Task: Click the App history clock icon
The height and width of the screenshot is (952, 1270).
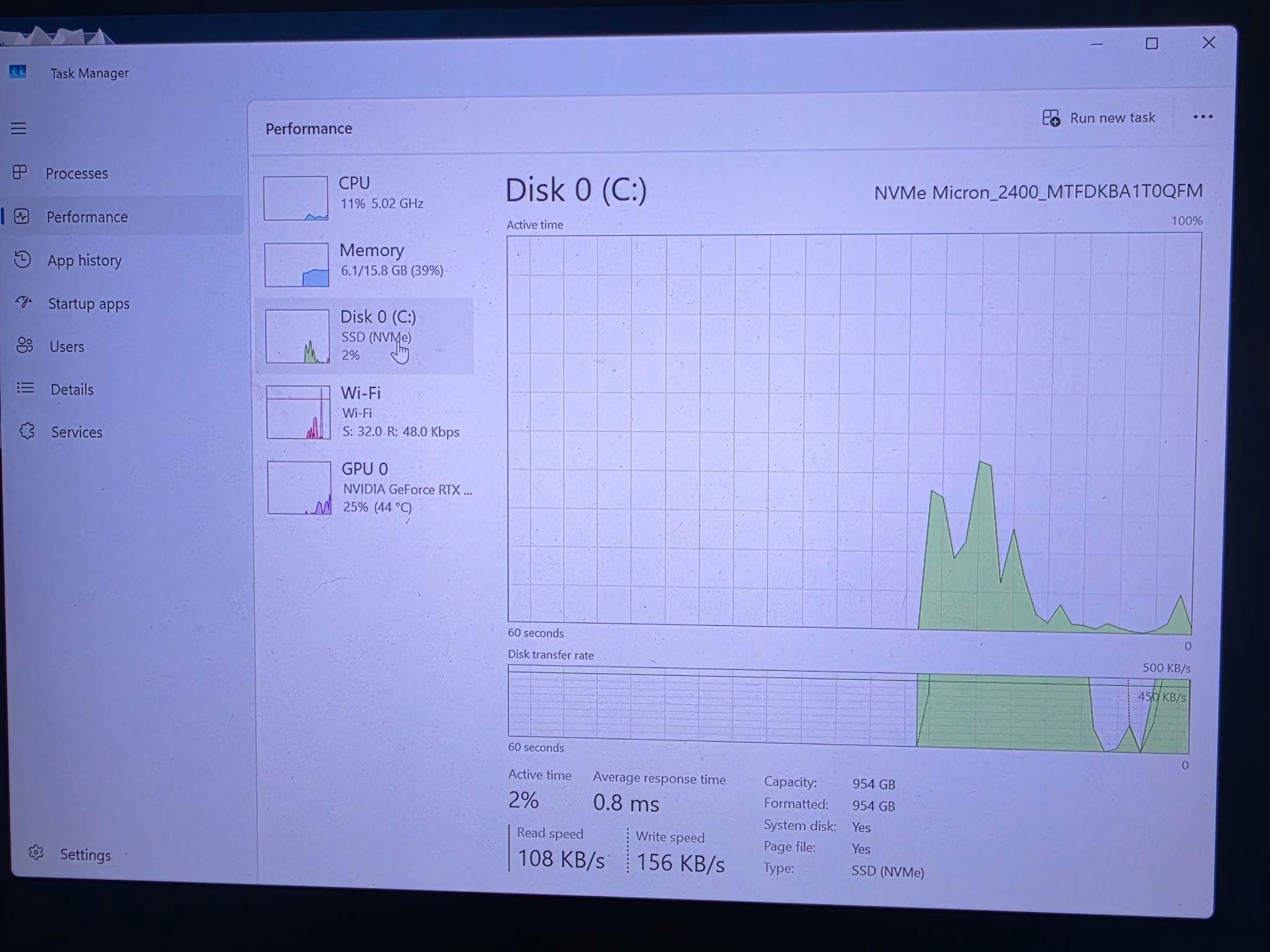Action: pos(22,259)
